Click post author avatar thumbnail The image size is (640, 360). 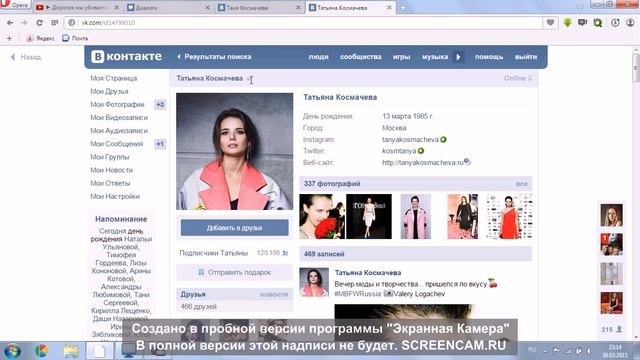[314, 282]
